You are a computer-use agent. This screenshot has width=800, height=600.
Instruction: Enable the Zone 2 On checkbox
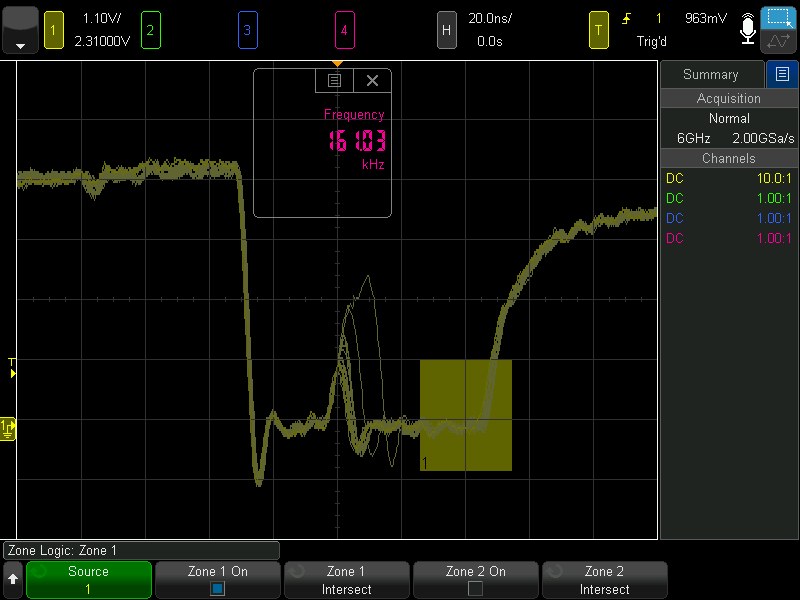click(x=476, y=588)
